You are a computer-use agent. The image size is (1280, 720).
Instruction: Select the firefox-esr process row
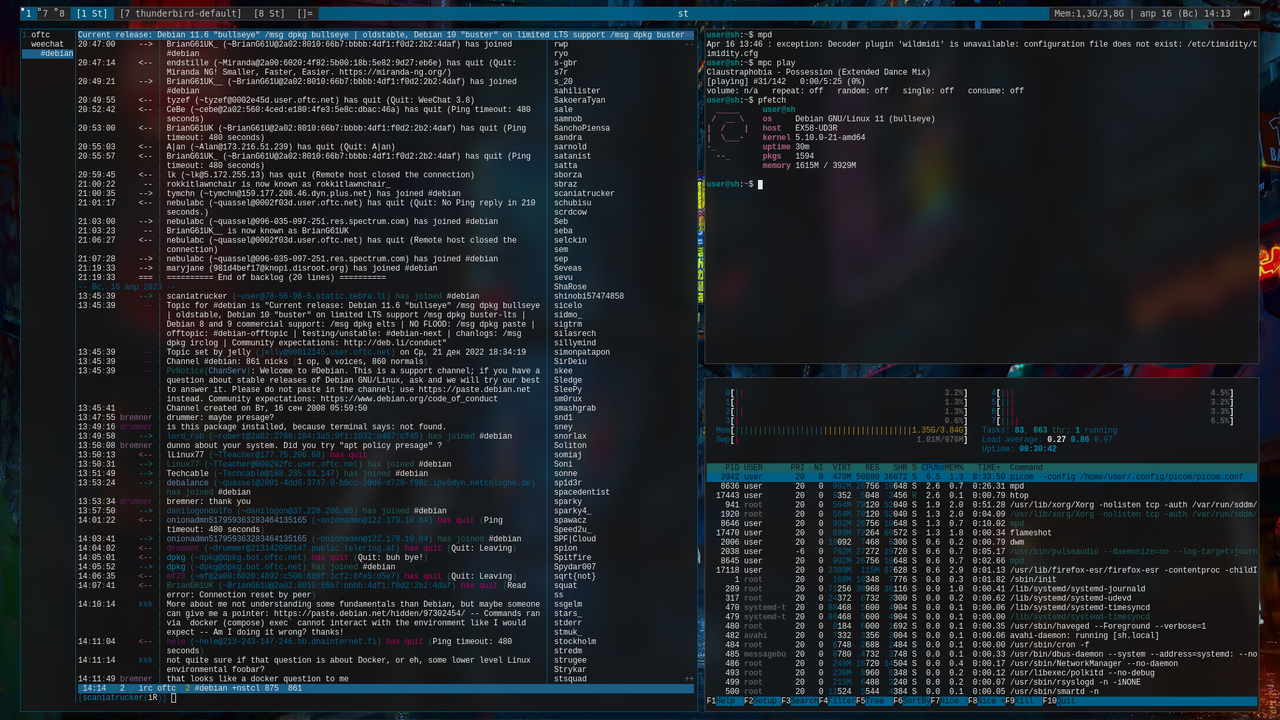(982, 570)
